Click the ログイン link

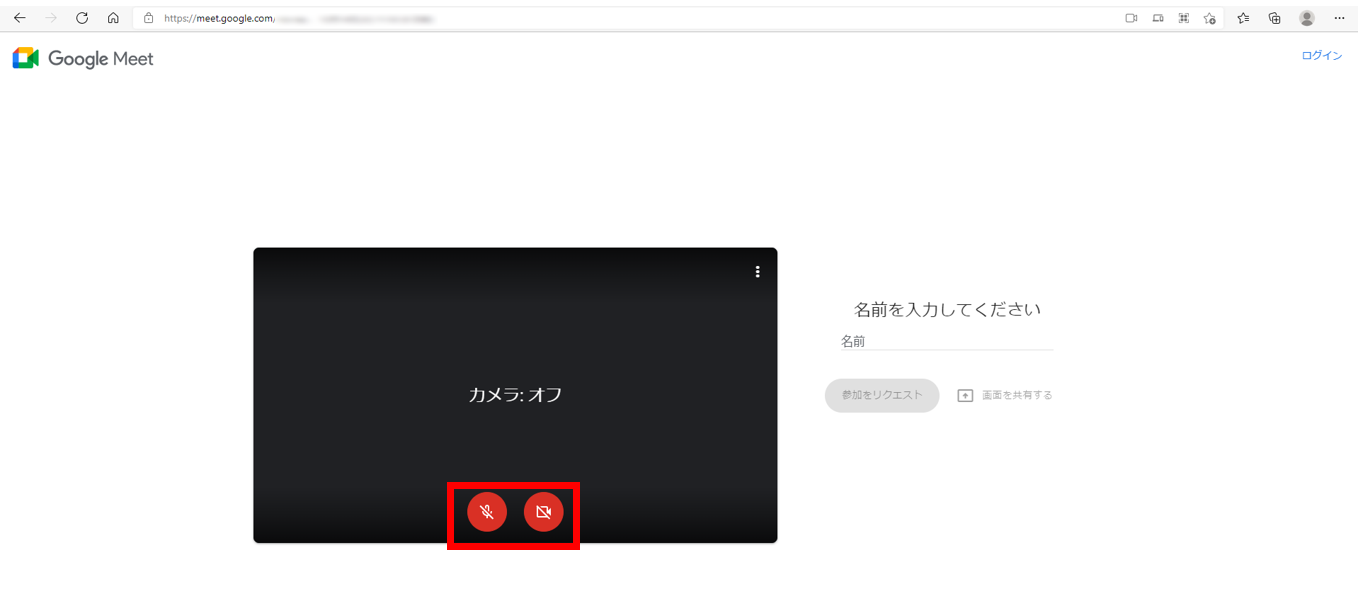(1321, 56)
